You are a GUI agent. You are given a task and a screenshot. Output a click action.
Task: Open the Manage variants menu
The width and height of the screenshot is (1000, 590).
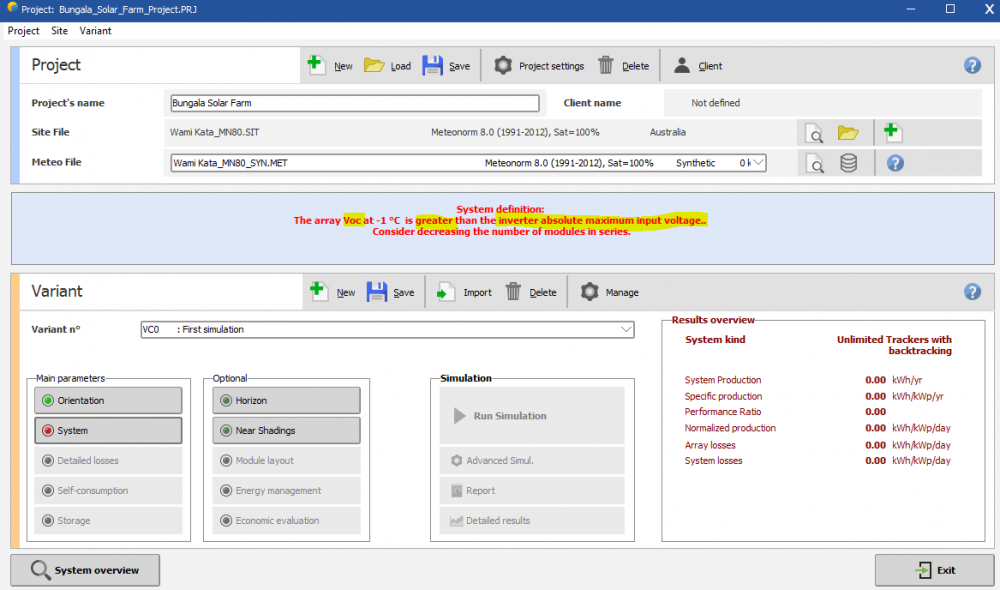pyautogui.click(x=609, y=292)
